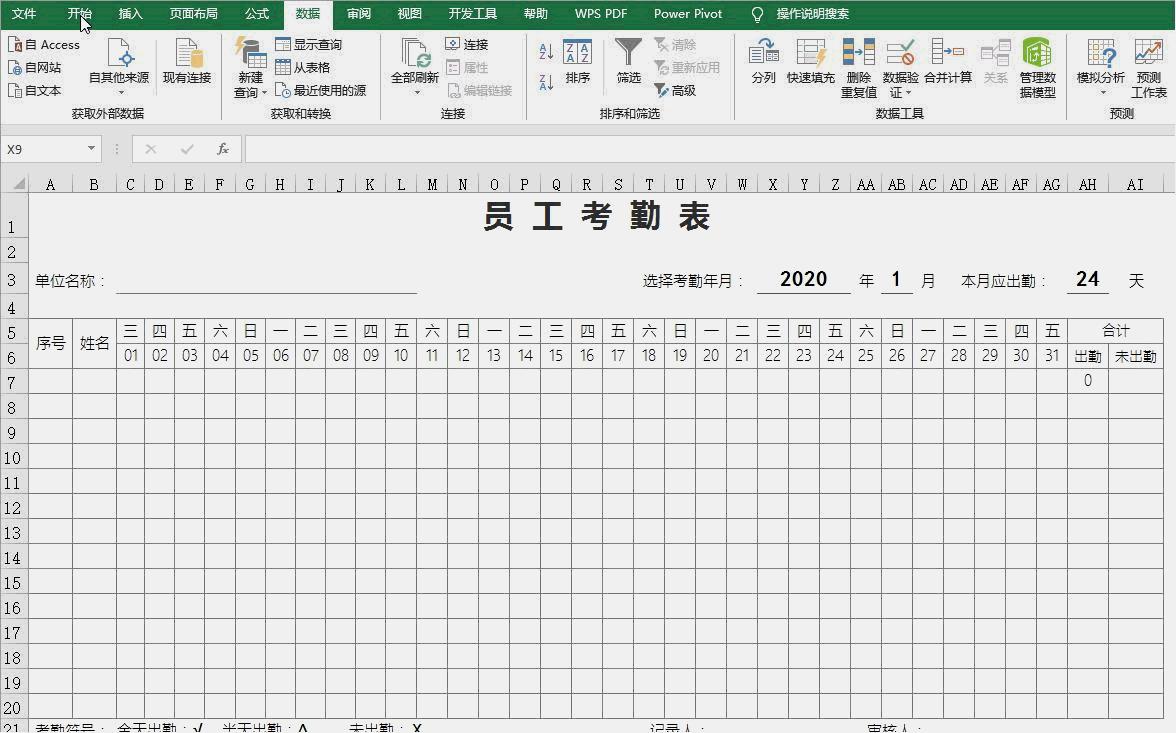Switch to the Home (开始) tab
The image size is (1176, 733).
pyautogui.click(x=79, y=14)
